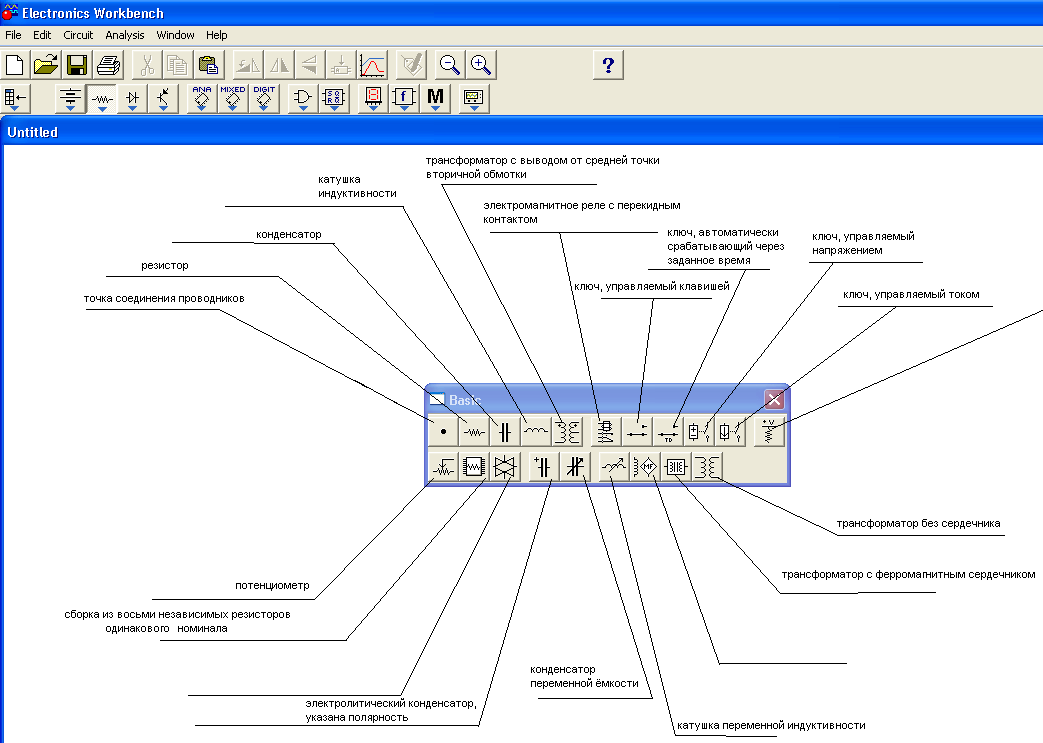Click the question mark Help button
This screenshot has width=1043, height=743.
(608, 65)
